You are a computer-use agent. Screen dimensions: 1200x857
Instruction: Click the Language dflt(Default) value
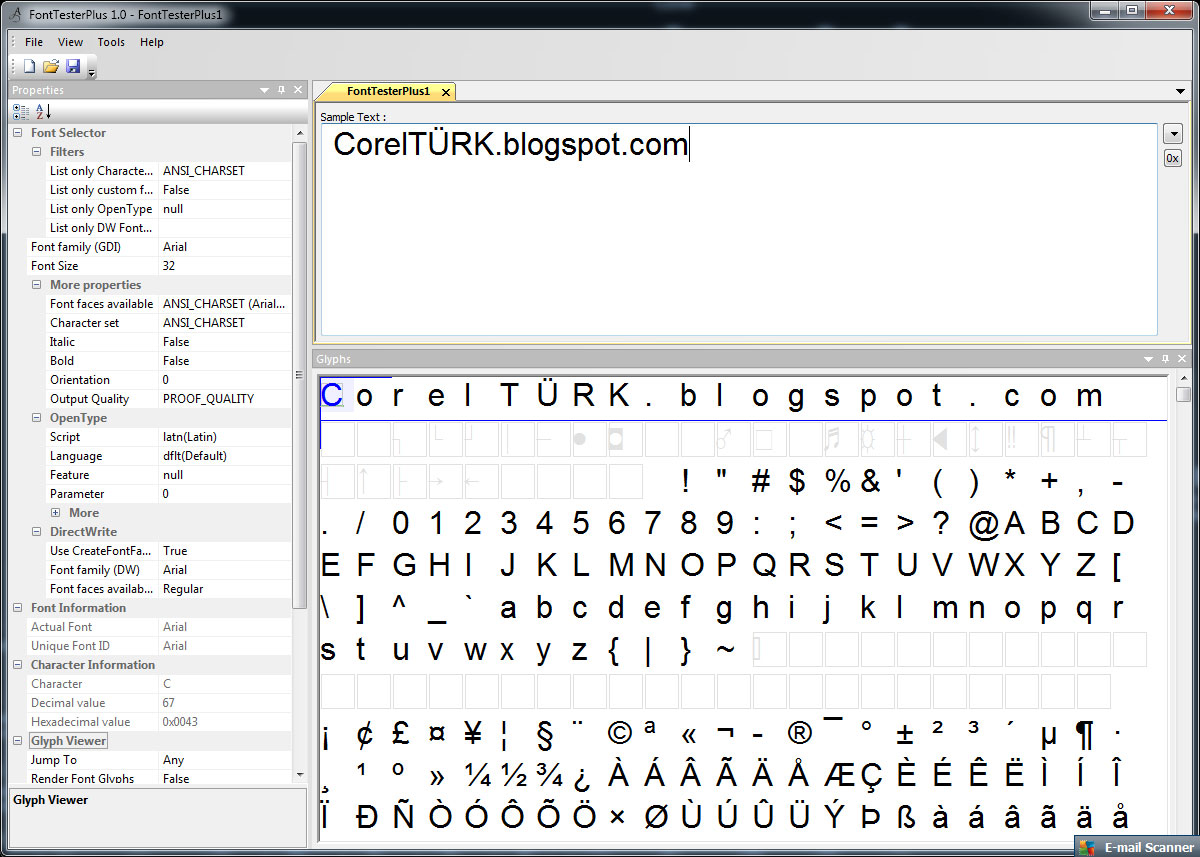225,456
